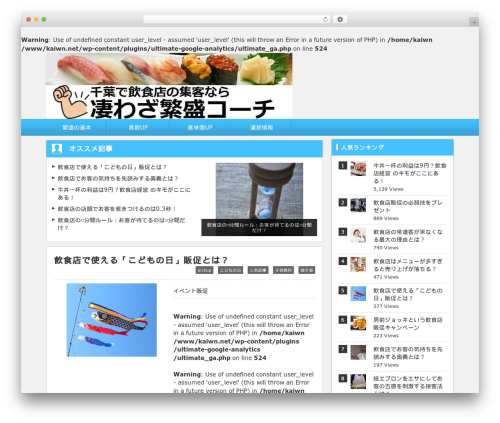This screenshot has height=423, width=500.
Task: Click the dark caption overlay on hourglass image
Action: coord(259,227)
